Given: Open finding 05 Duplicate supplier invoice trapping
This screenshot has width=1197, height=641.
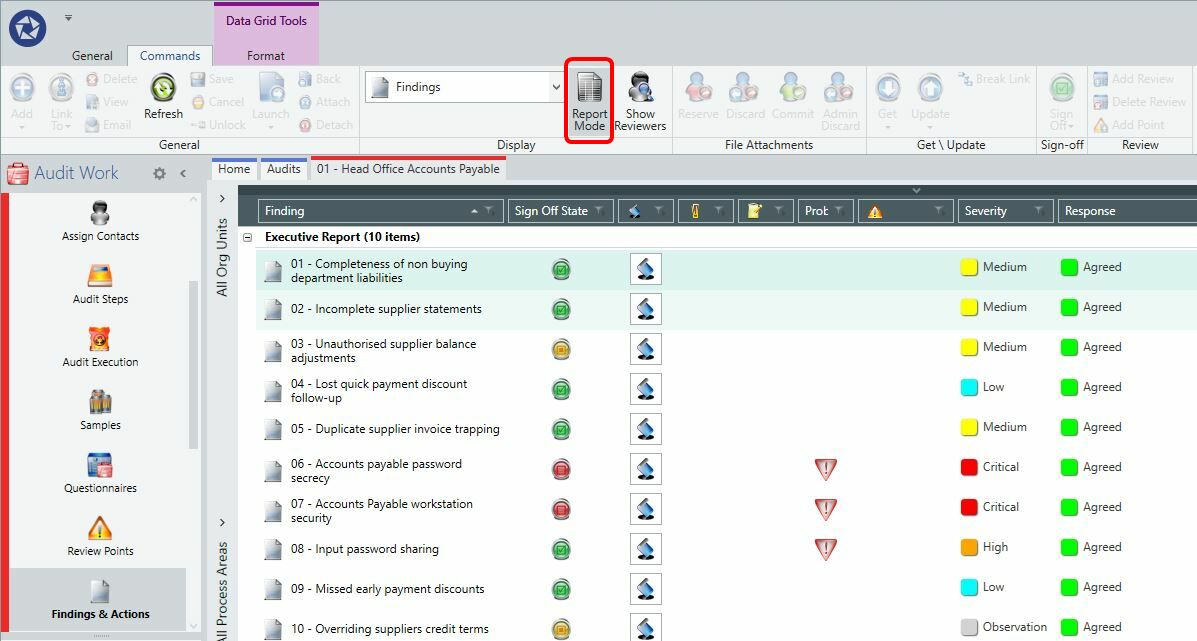Looking at the screenshot, I should [395, 429].
